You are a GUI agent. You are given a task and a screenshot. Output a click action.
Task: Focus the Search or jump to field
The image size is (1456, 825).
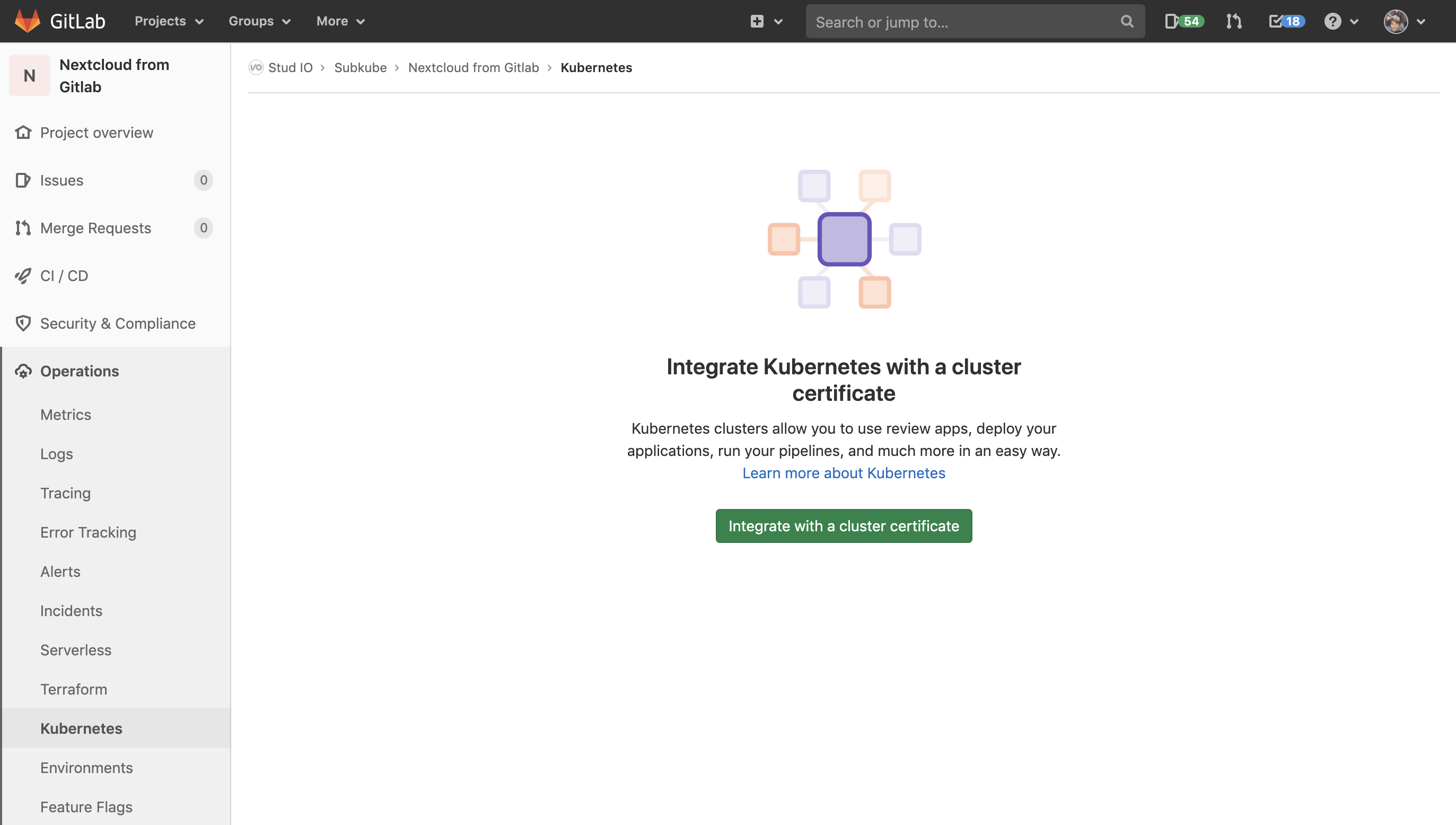tap(975, 22)
